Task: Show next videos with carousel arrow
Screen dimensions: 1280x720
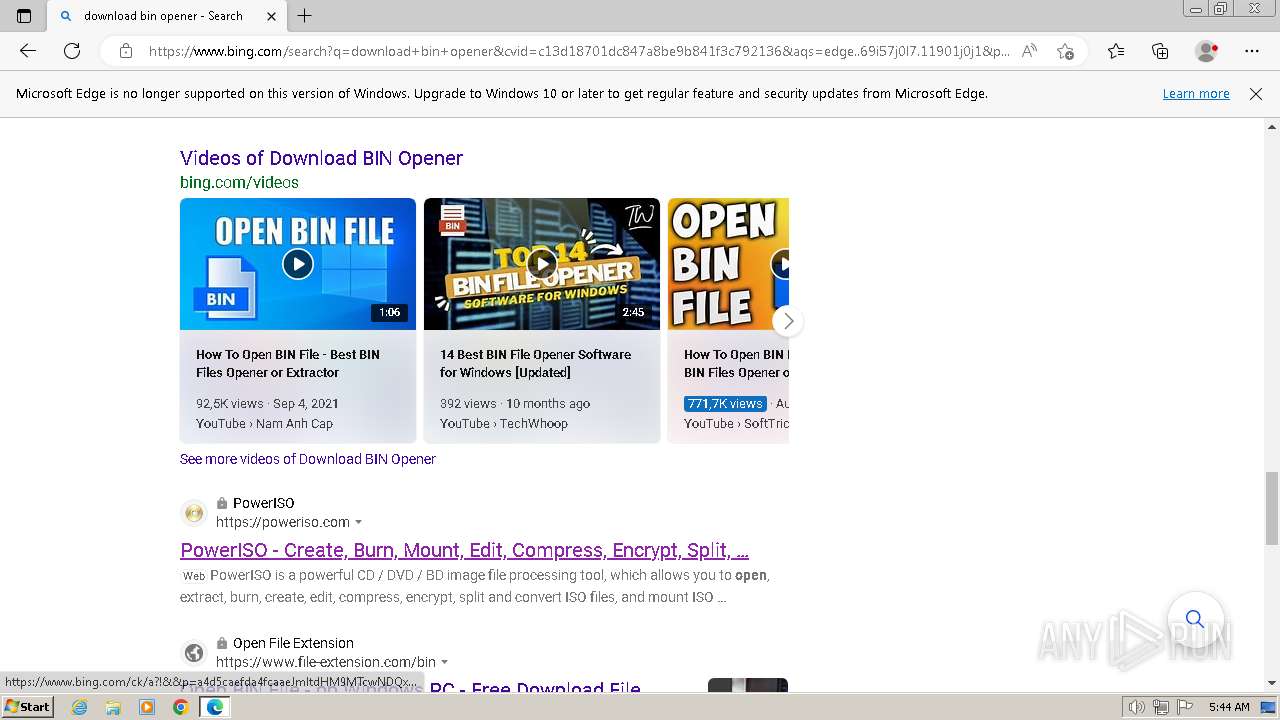Action: 788,321
